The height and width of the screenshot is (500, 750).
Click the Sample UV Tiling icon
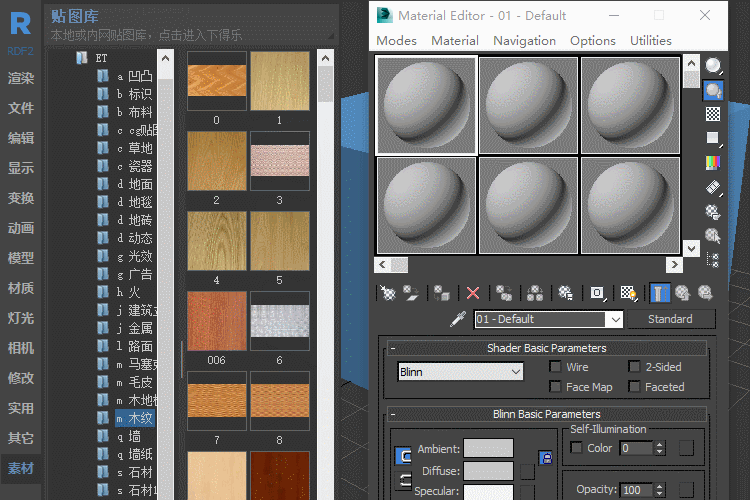pyautogui.click(x=713, y=138)
